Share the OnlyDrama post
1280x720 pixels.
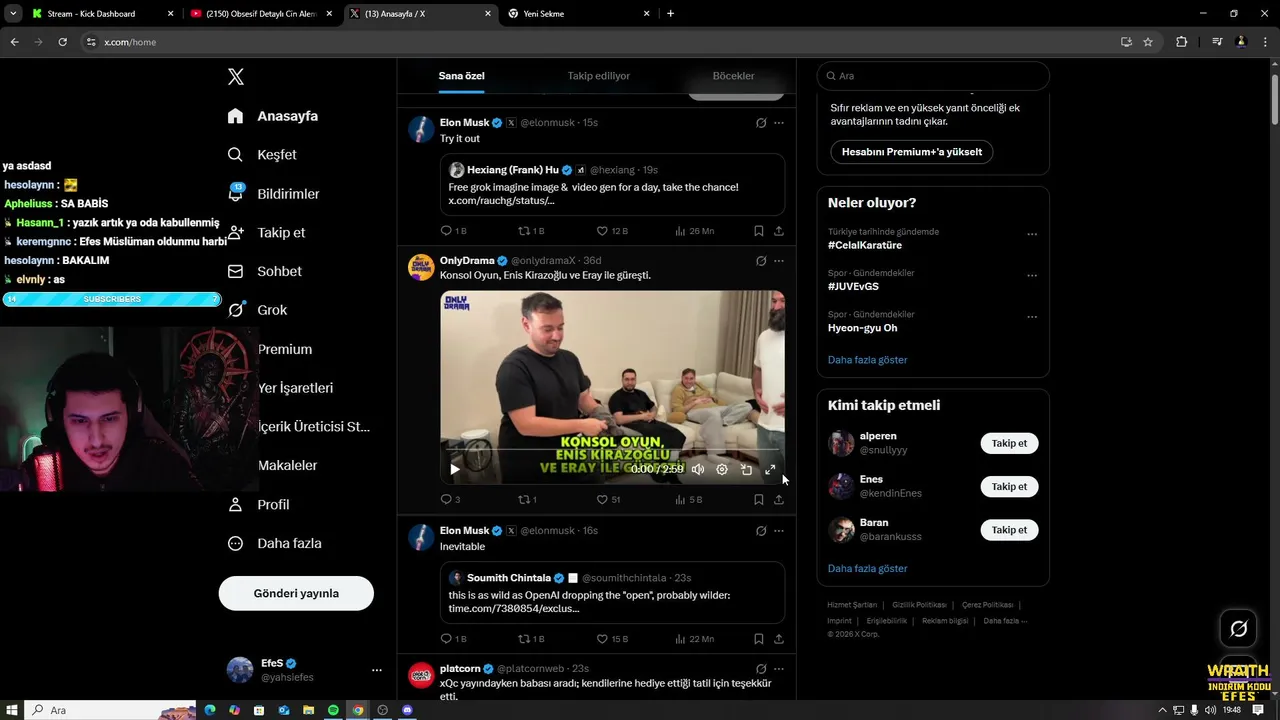[x=779, y=499]
